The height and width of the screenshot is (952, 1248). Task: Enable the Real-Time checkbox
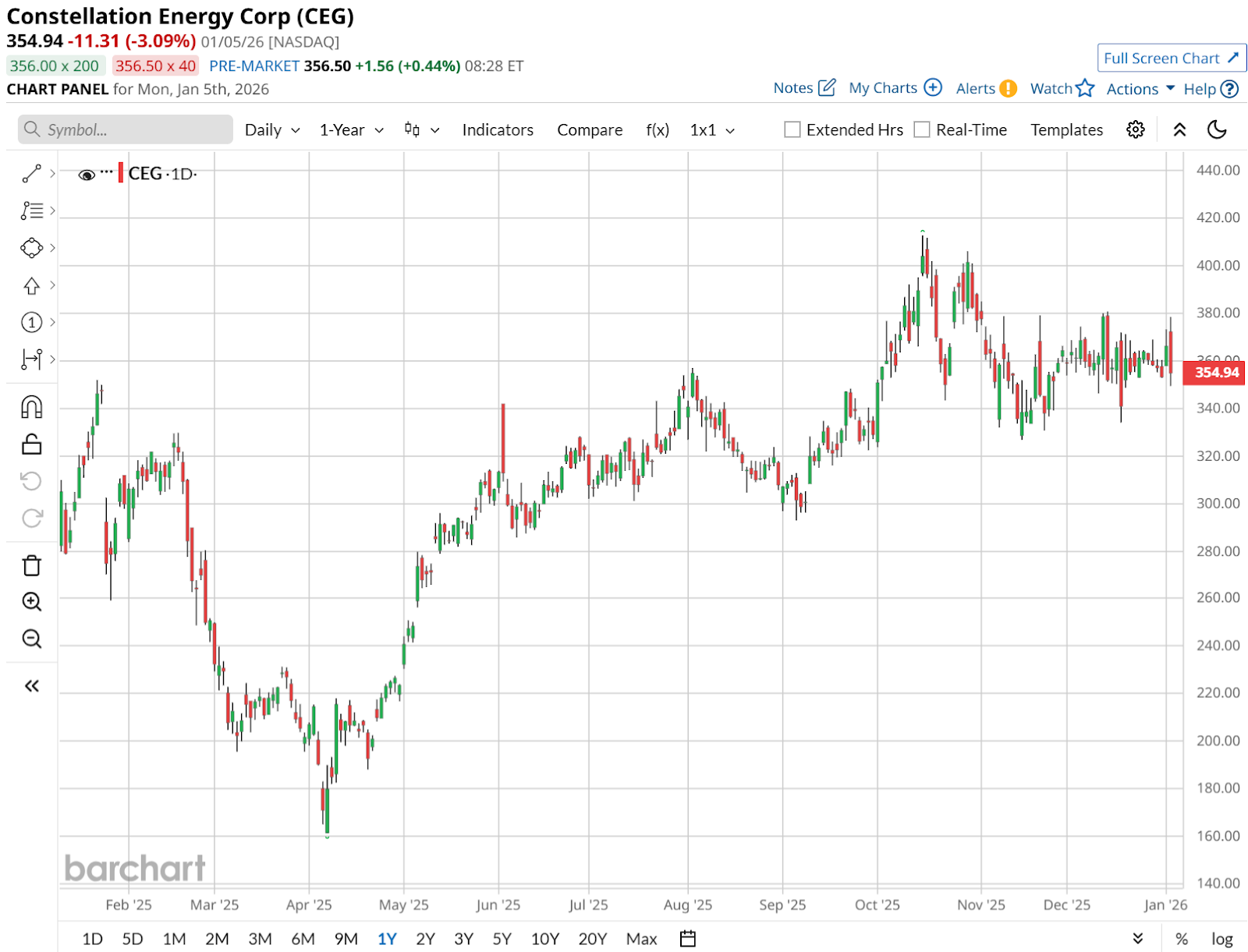(922, 129)
